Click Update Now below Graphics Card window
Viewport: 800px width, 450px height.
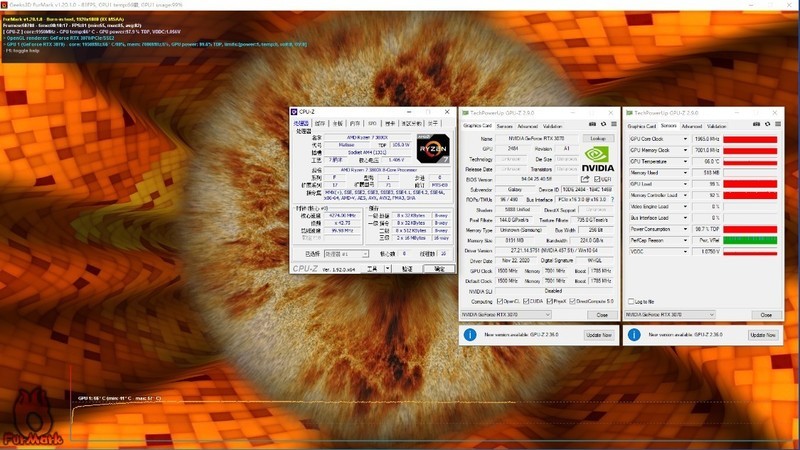[x=599, y=335]
